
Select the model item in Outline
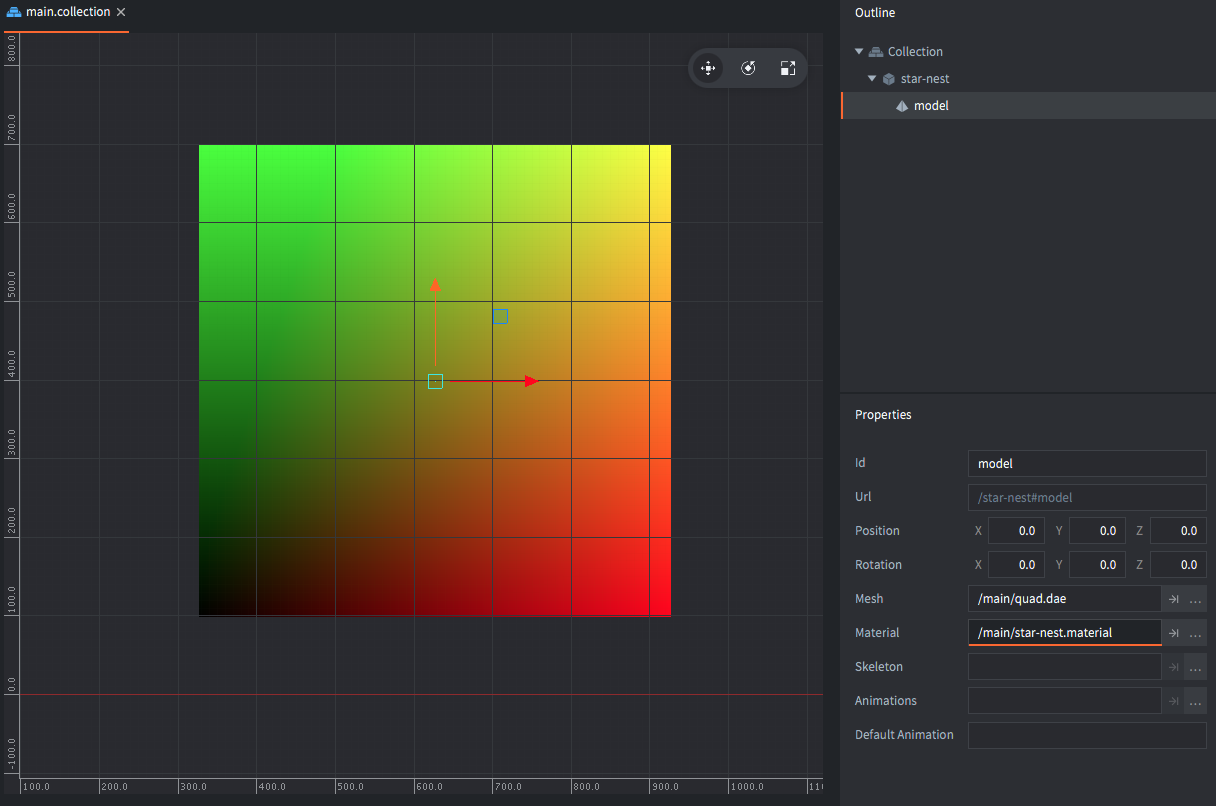(930, 106)
